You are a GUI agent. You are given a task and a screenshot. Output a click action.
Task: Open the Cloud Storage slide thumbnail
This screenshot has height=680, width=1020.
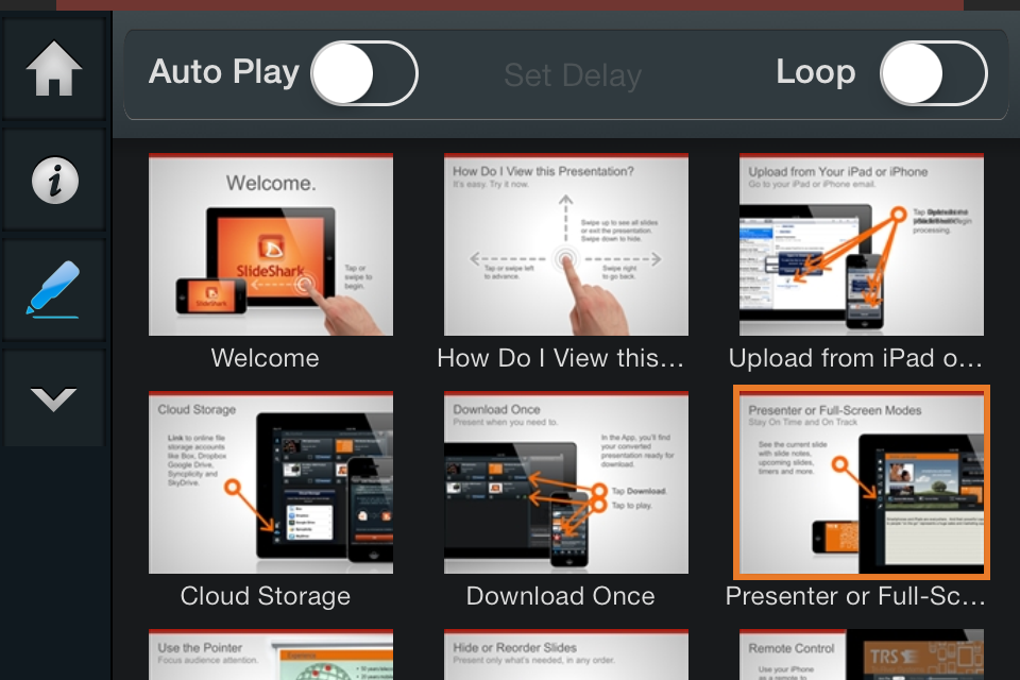271,483
